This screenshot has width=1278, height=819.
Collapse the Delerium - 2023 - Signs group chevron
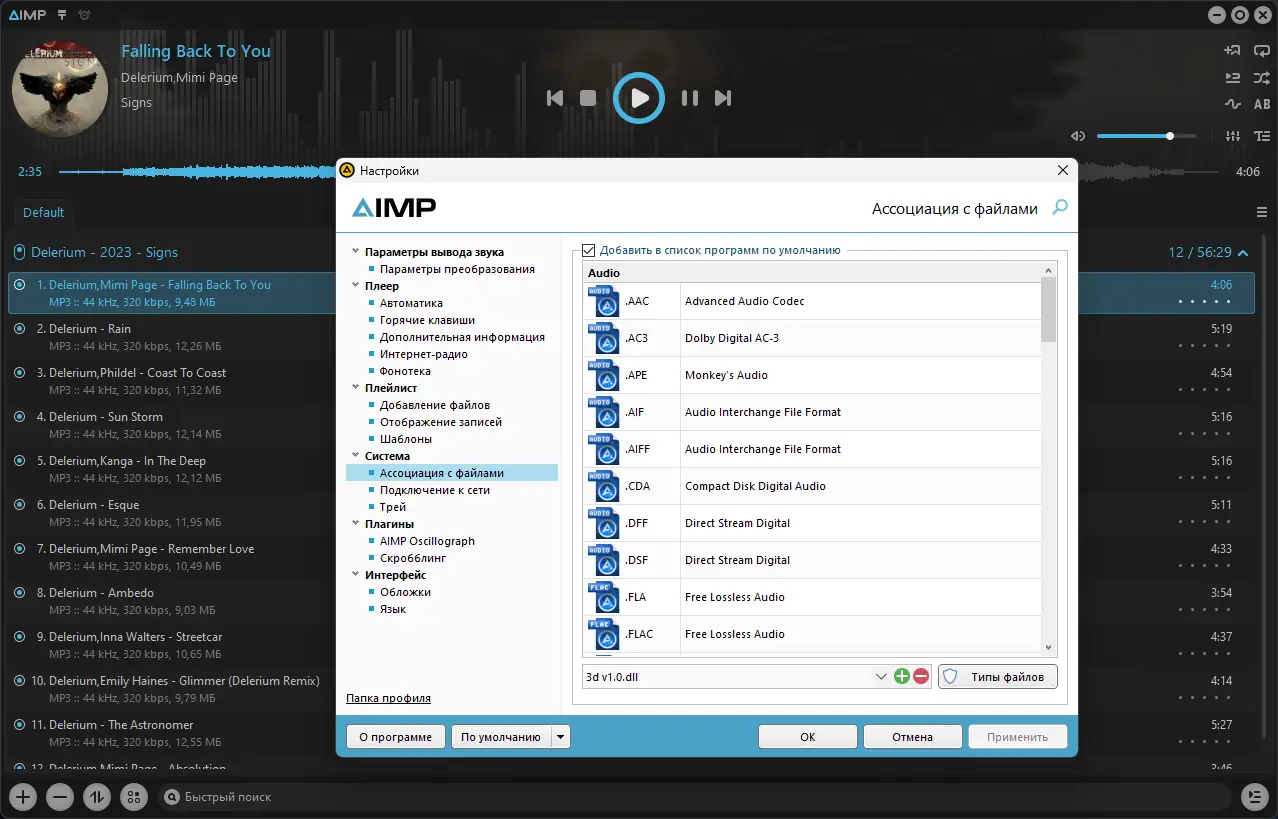[x=1243, y=253]
